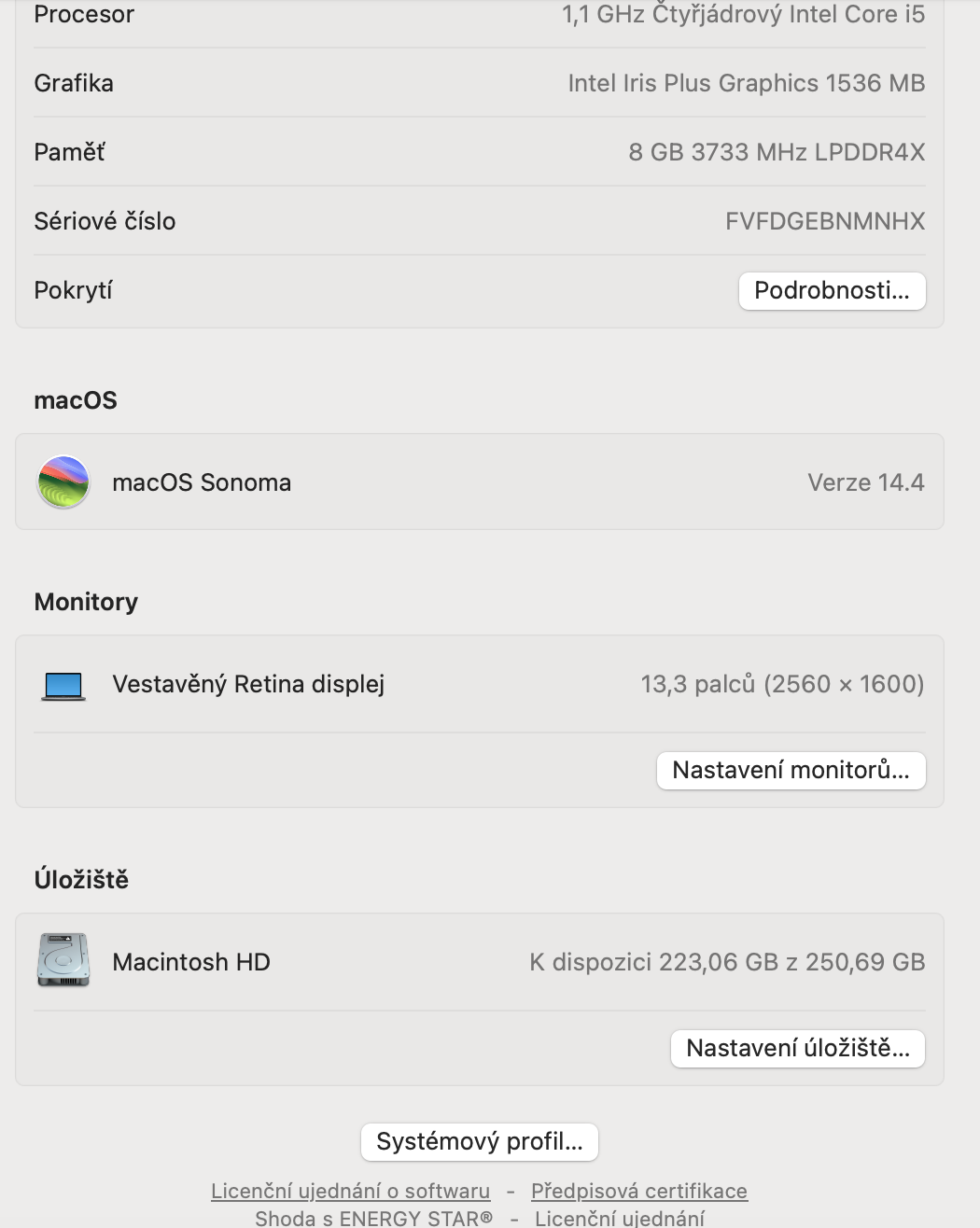Click the macOS Sonoma logo icon
Image resolution: width=980 pixels, height=1228 pixels.
[x=63, y=482]
